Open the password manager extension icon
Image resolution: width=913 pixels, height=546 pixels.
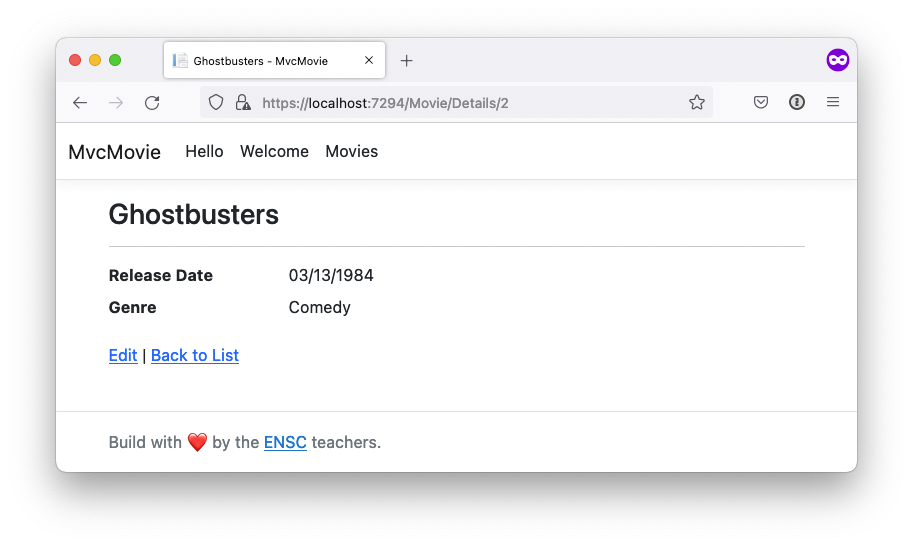pyautogui.click(x=797, y=102)
